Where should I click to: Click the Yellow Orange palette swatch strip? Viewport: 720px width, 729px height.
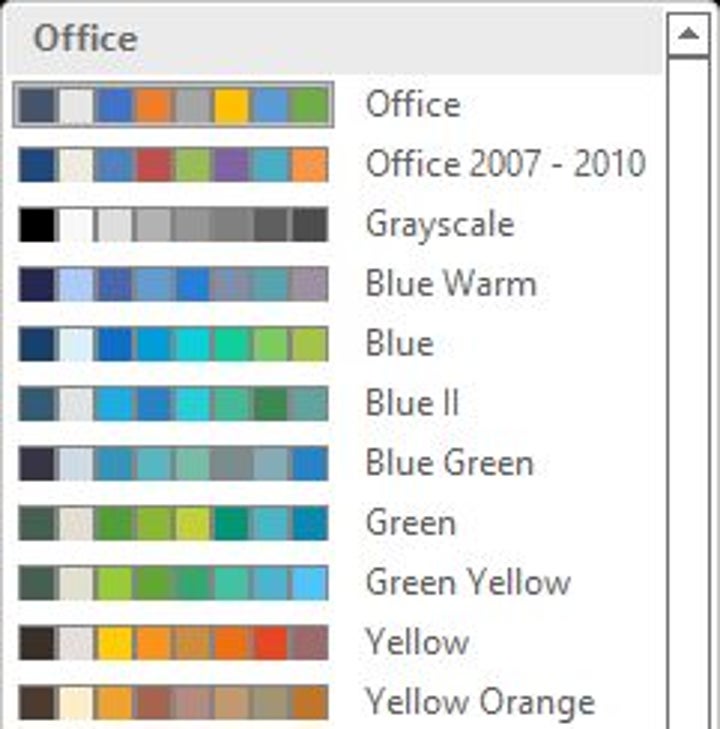pos(173,702)
